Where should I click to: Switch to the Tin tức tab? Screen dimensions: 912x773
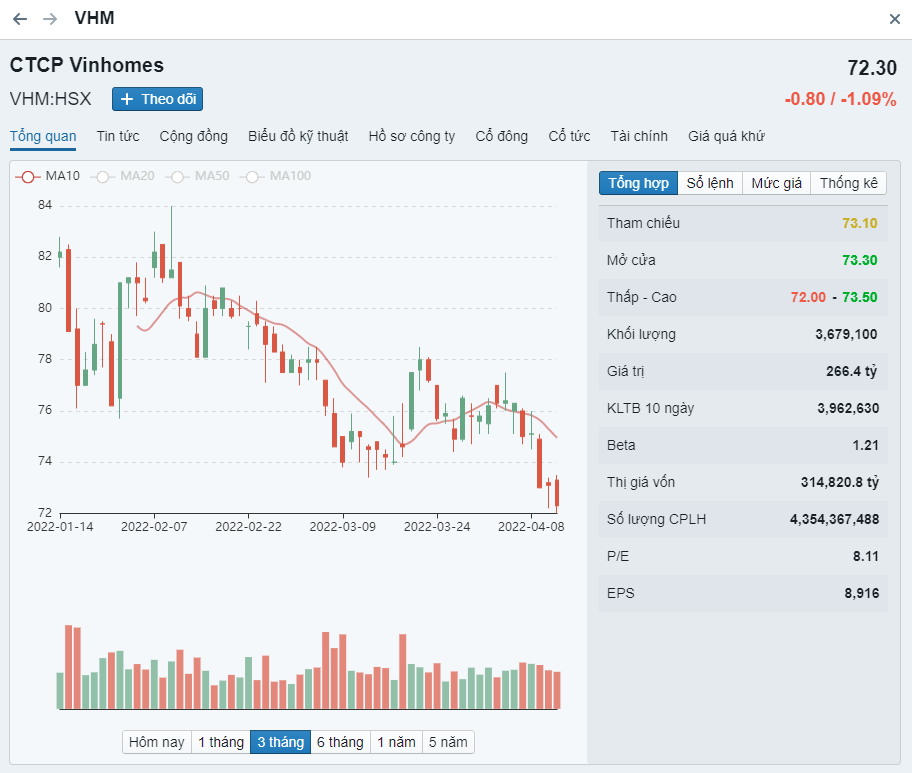[118, 136]
